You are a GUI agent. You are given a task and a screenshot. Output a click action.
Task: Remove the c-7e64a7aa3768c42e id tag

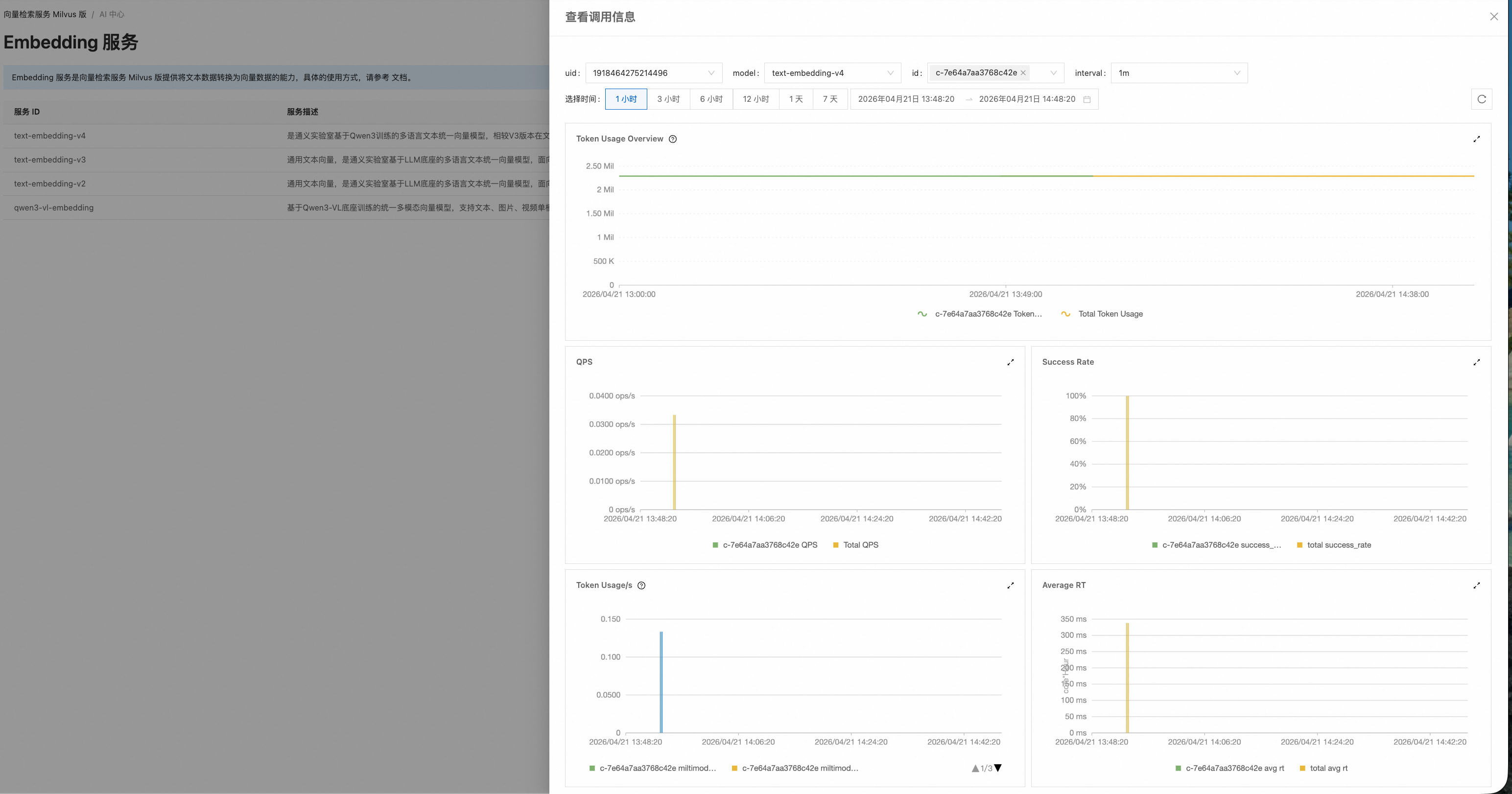click(x=1023, y=73)
